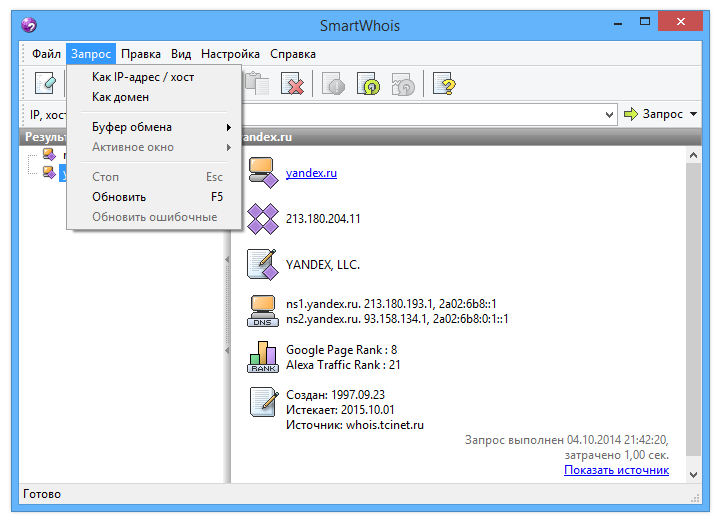Click the first result tree item icon
The height and width of the screenshot is (529, 720).
point(49,154)
